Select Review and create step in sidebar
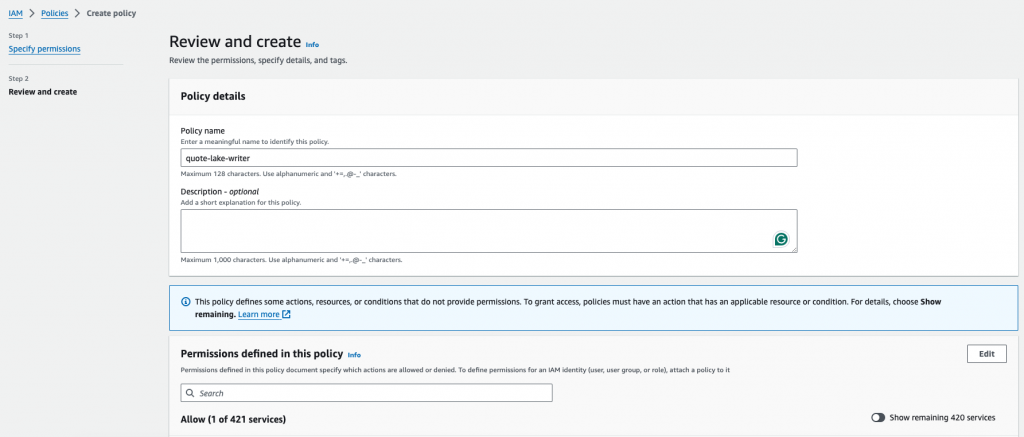Image resolution: width=1024 pixels, height=437 pixels. click(42, 92)
